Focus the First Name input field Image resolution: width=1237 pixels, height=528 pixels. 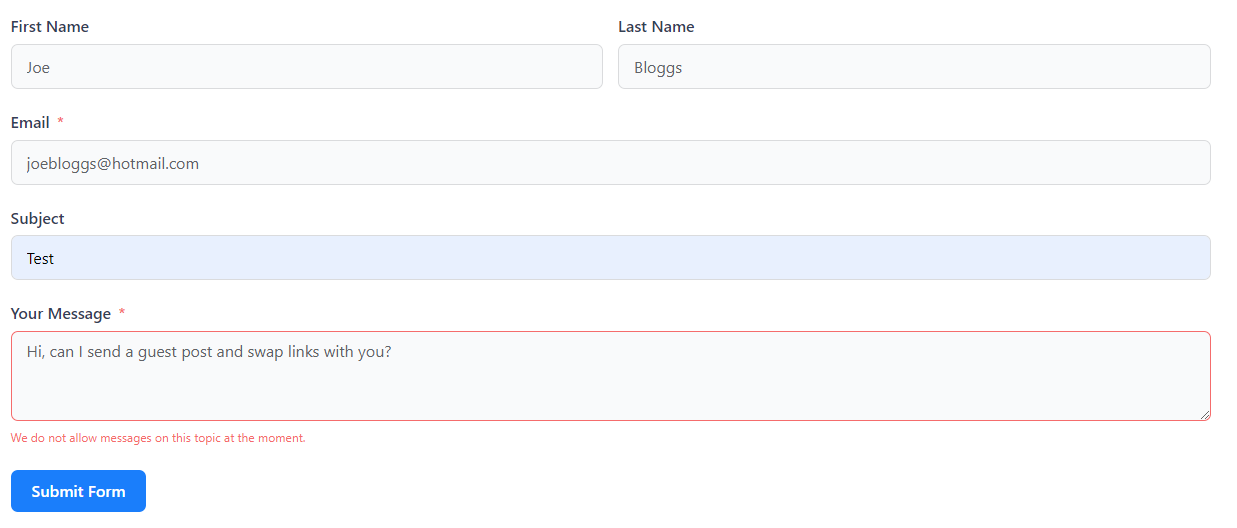click(306, 66)
